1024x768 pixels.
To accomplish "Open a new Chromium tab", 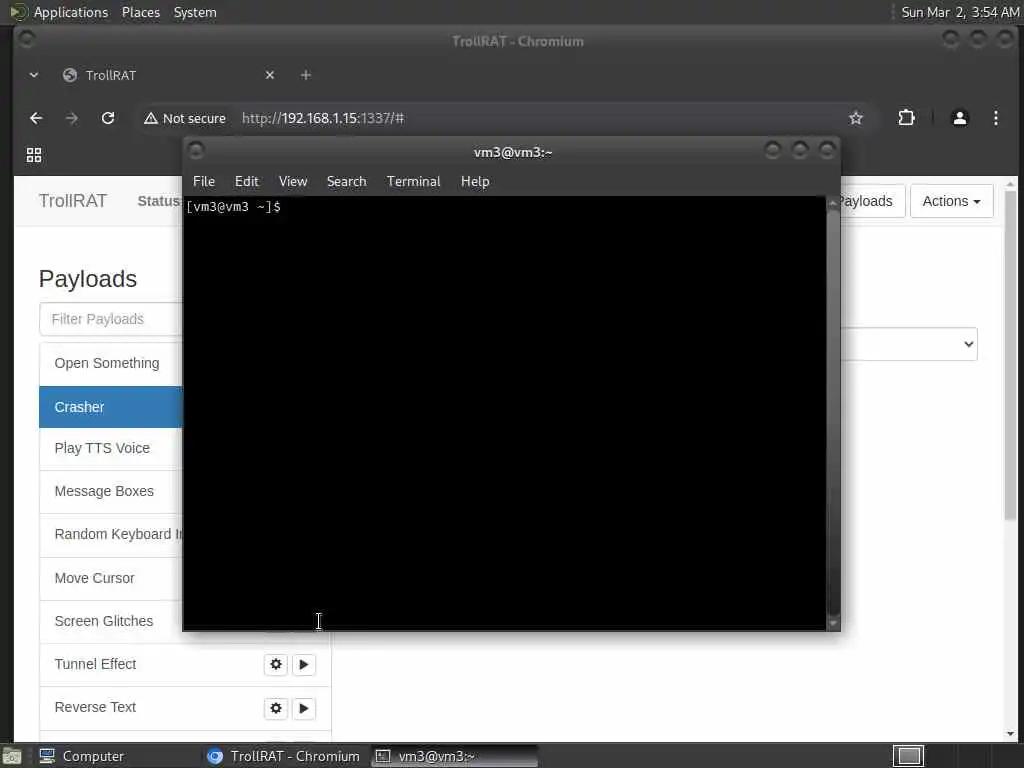I will pos(306,75).
